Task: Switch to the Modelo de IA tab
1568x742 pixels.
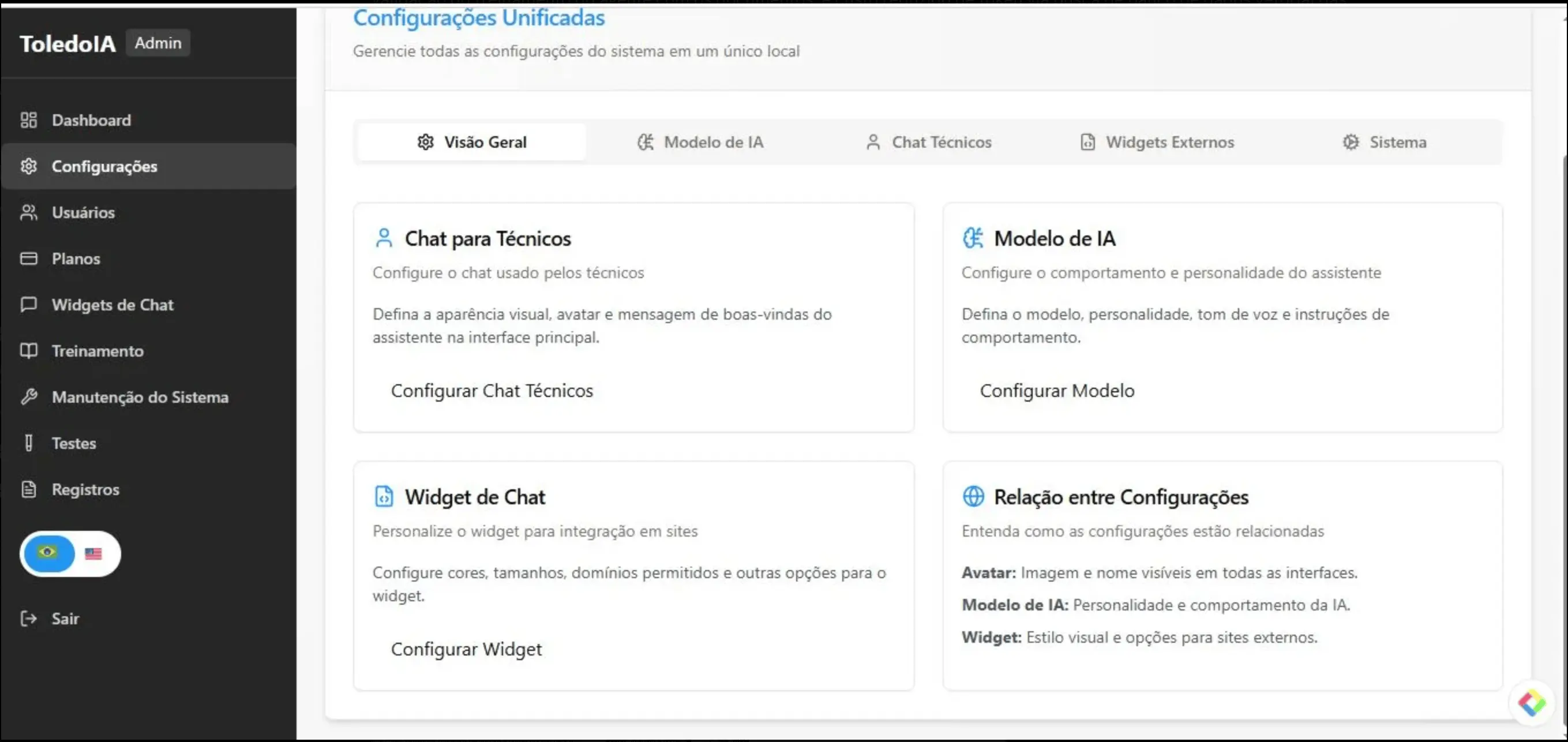Action: point(702,142)
